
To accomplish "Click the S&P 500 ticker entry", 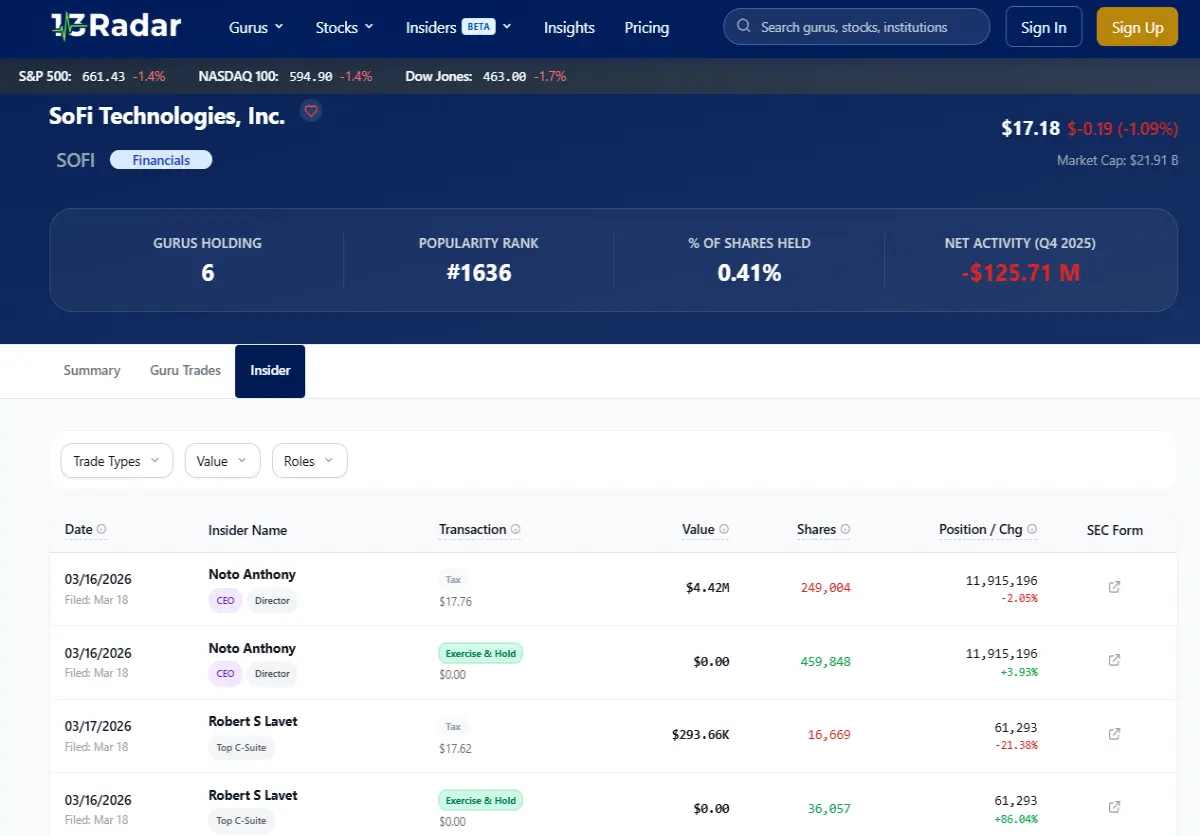I will pos(92,76).
